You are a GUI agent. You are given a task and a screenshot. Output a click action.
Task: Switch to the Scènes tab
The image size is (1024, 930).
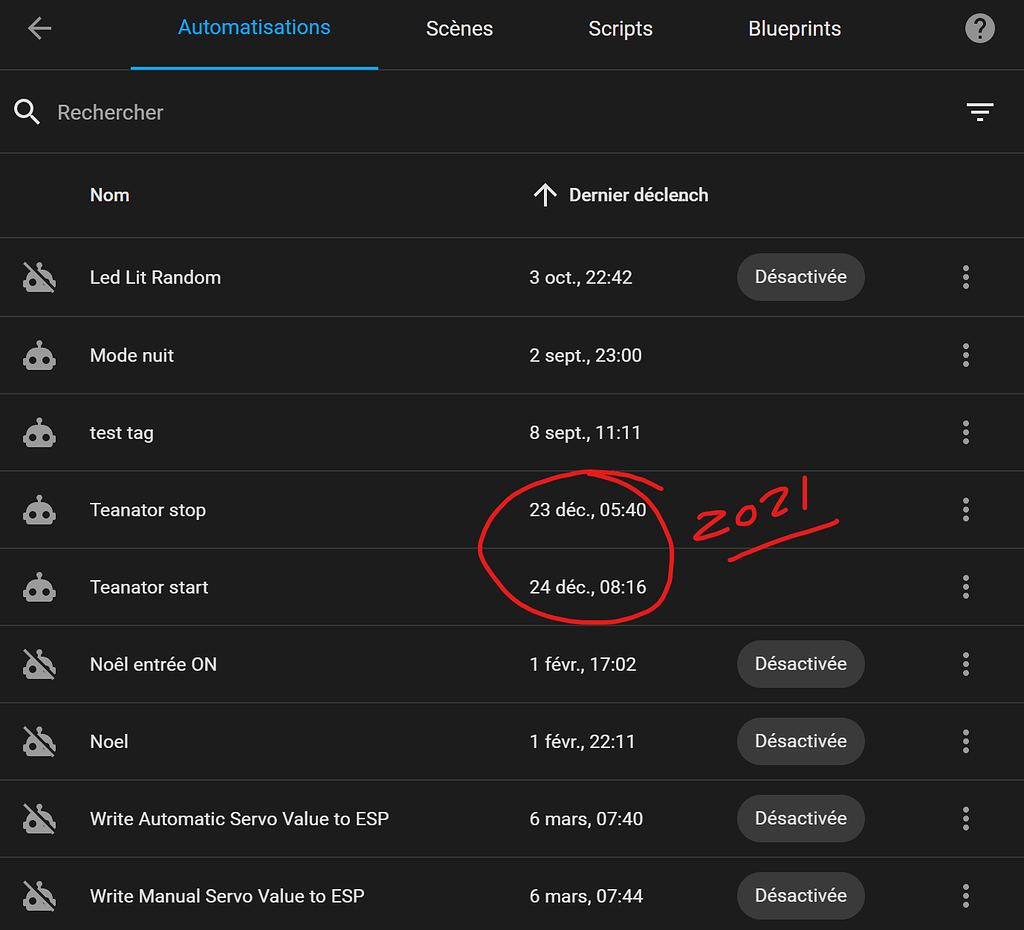tap(459, 29)
